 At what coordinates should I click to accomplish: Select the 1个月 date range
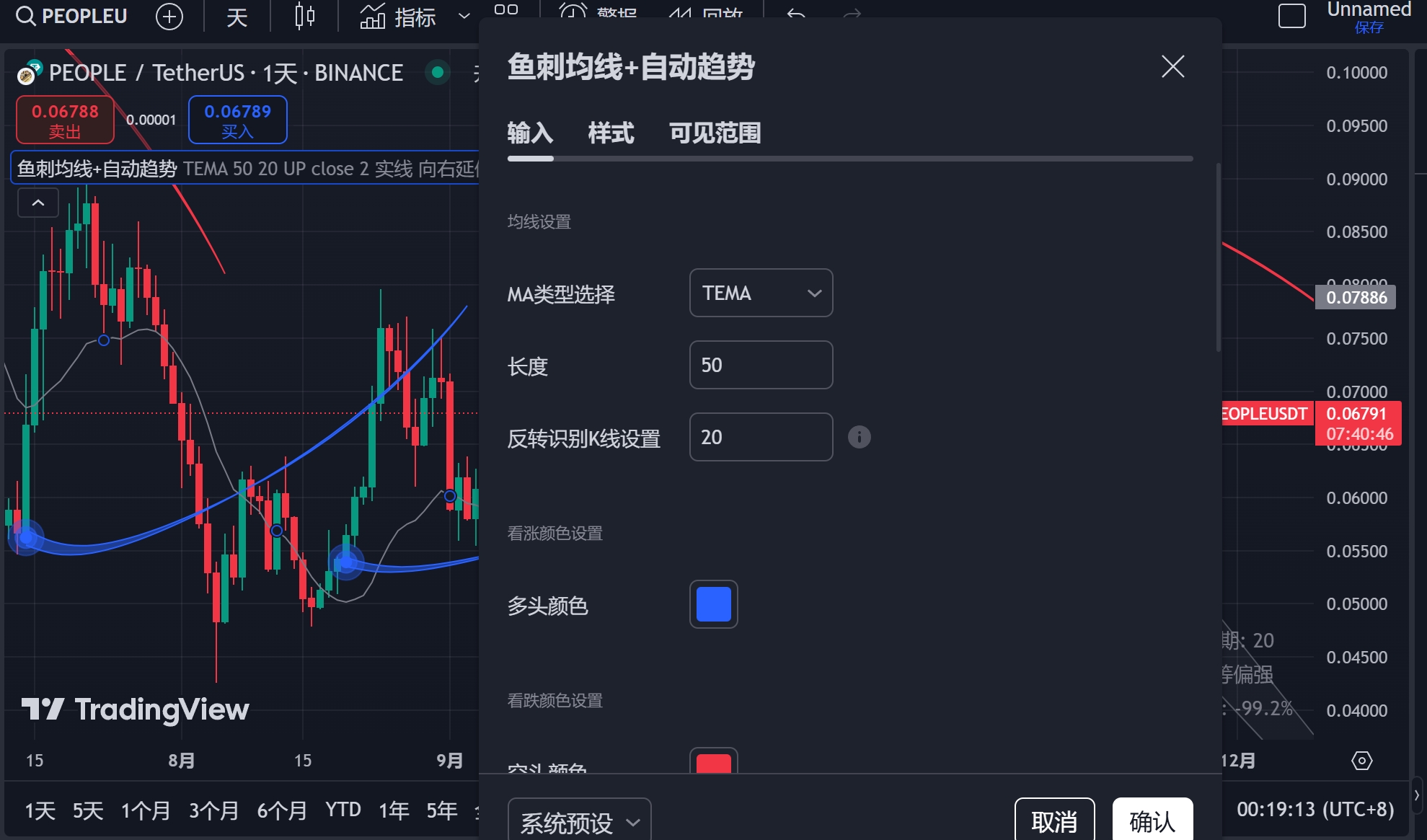146,810
